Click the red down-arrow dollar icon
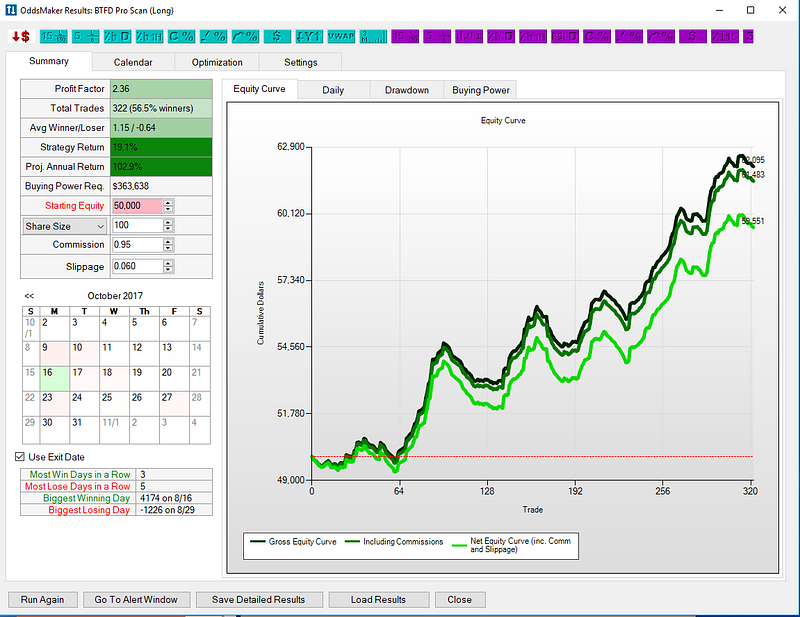 click(x=21, y=37)
